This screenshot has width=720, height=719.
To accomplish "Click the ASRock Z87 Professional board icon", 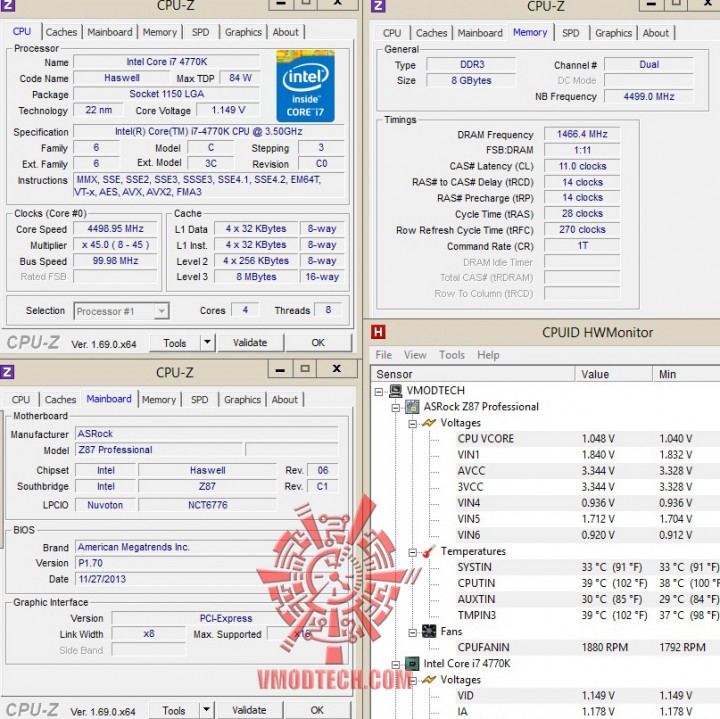I will click(412, 407).
